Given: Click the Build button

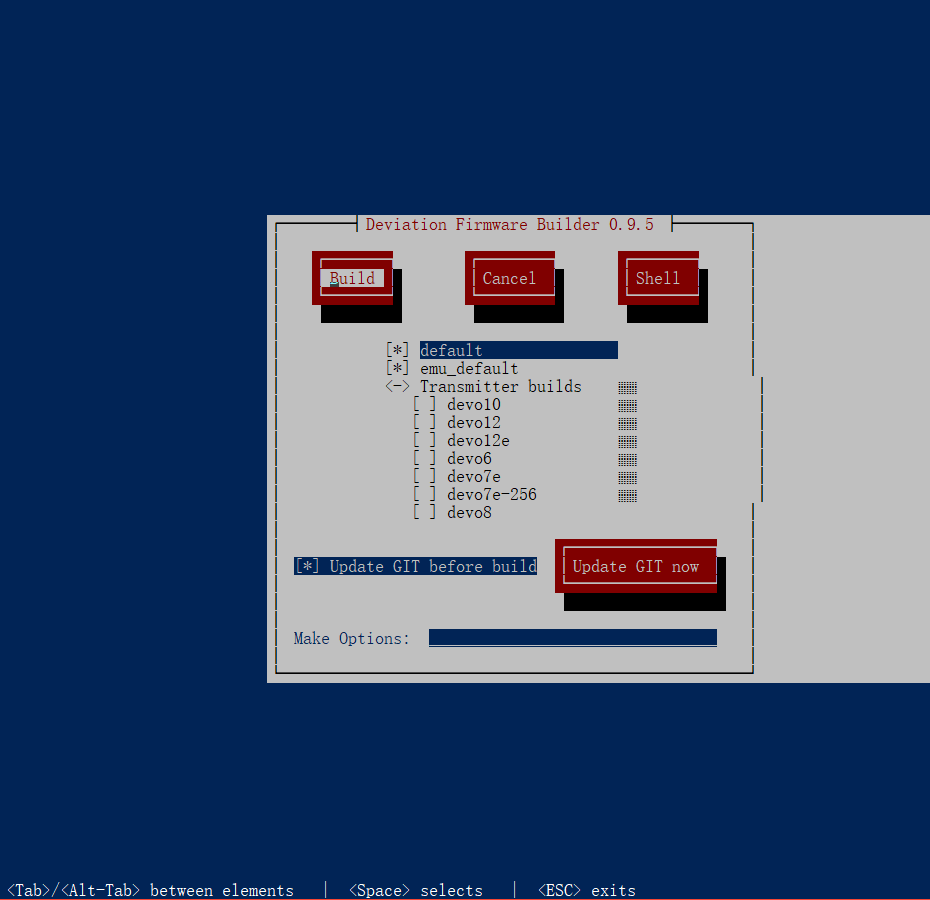Looking at the screenshot, I should pyautogui.click(x=352, y=278).
